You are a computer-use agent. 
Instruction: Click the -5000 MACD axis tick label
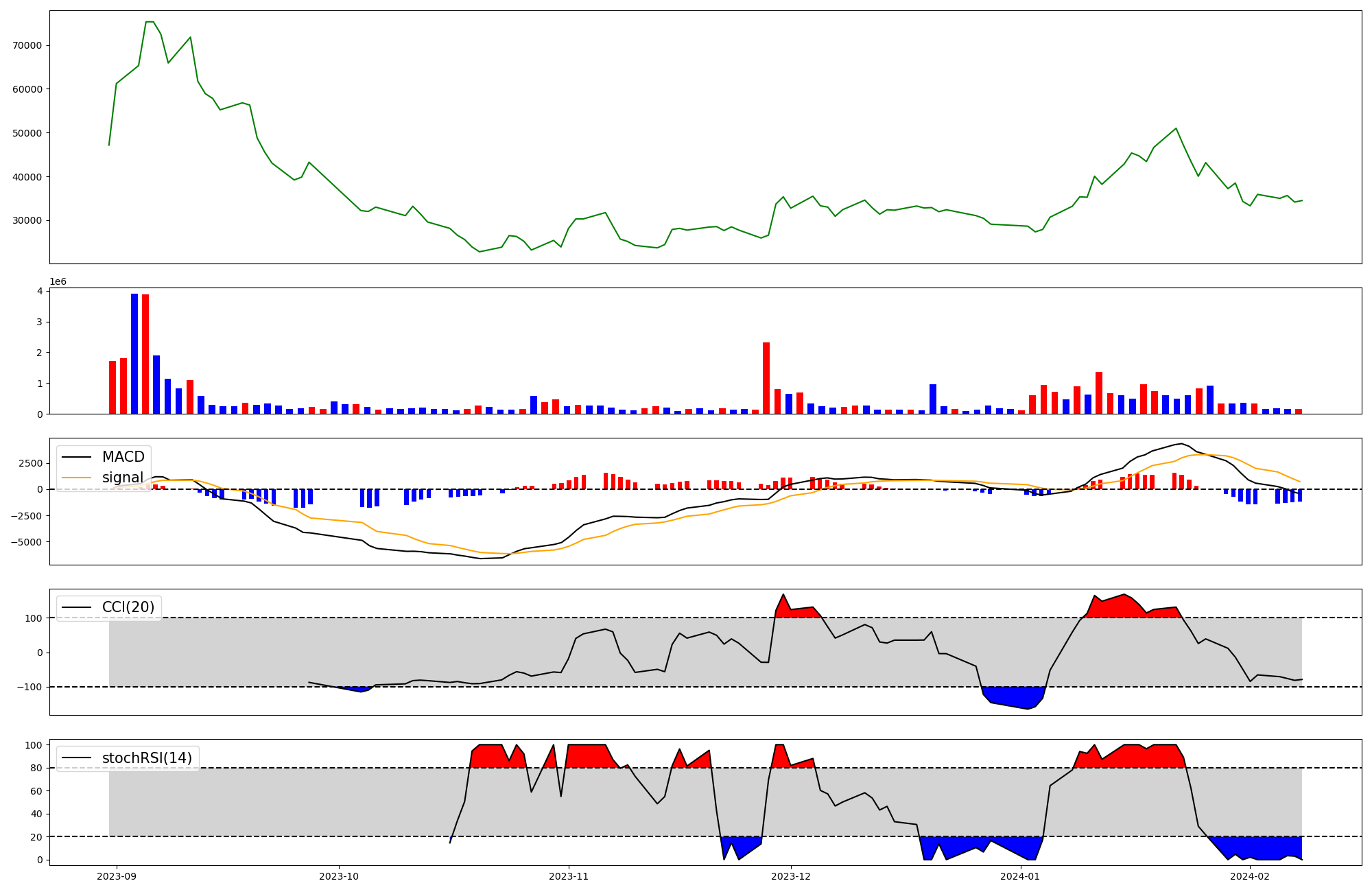(25, 542)
